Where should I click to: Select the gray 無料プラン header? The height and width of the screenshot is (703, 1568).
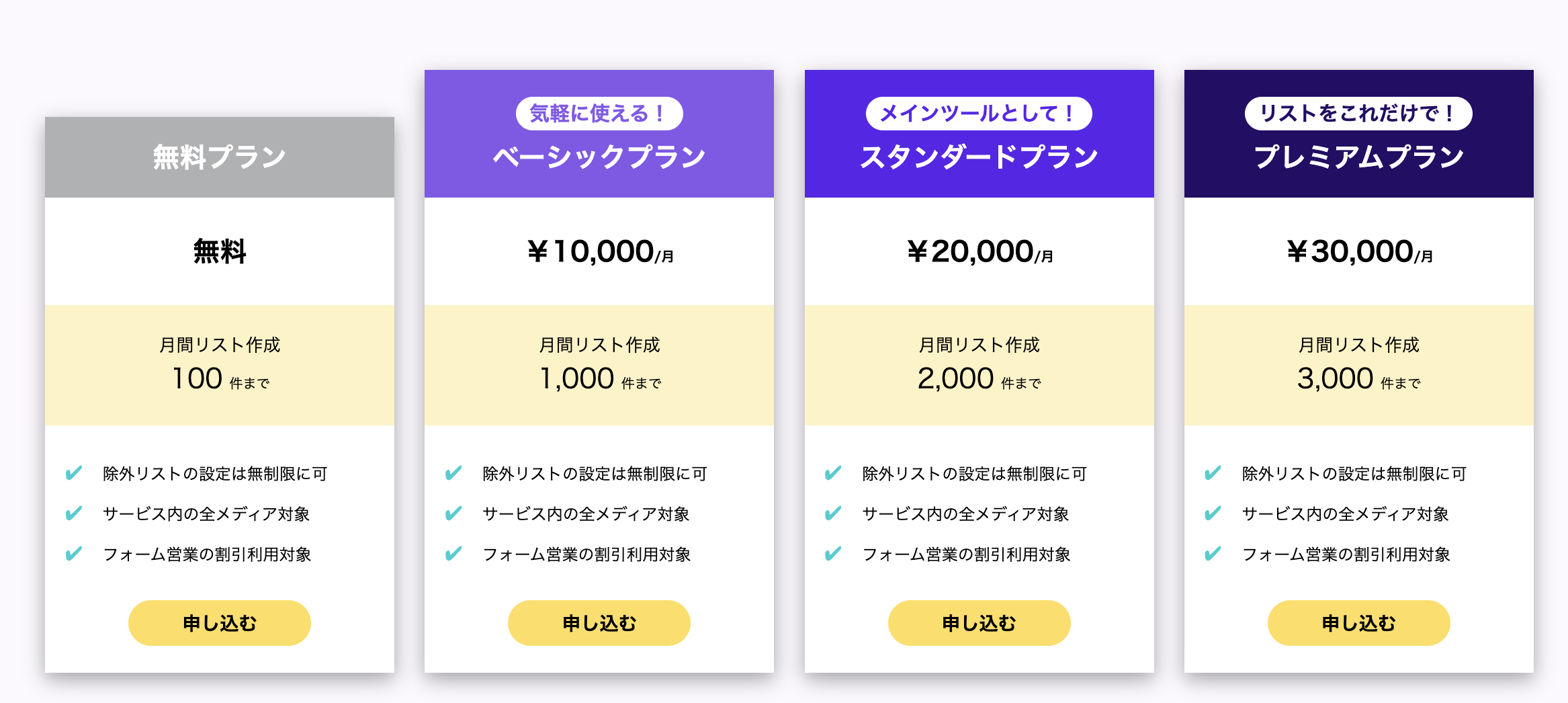(220, 157)
